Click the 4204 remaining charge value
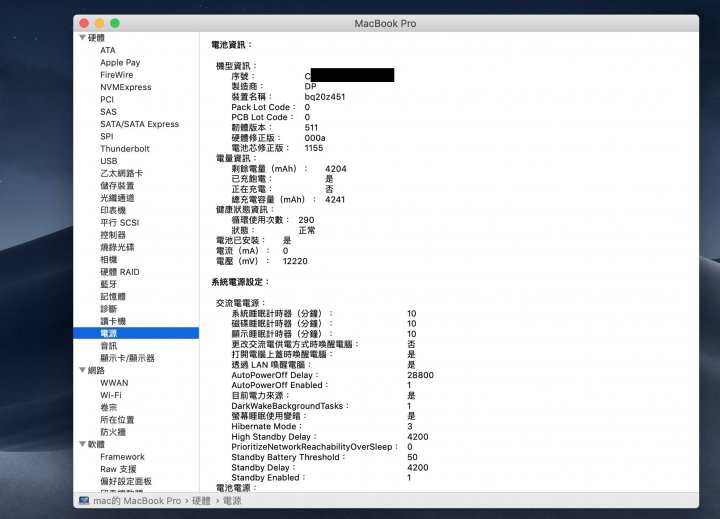Screen dimensions: 720x519 [336, 169]
